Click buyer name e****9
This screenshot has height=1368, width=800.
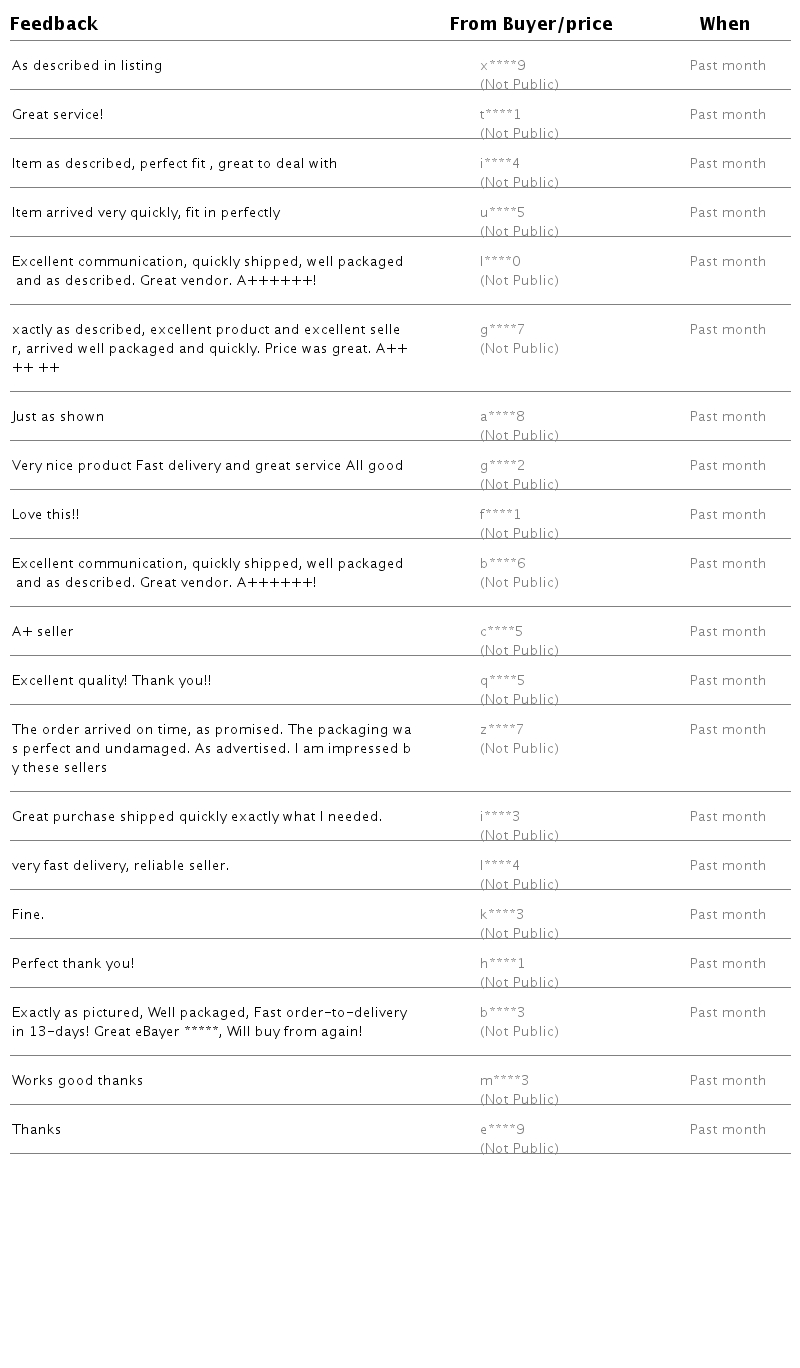point(502,1130)
